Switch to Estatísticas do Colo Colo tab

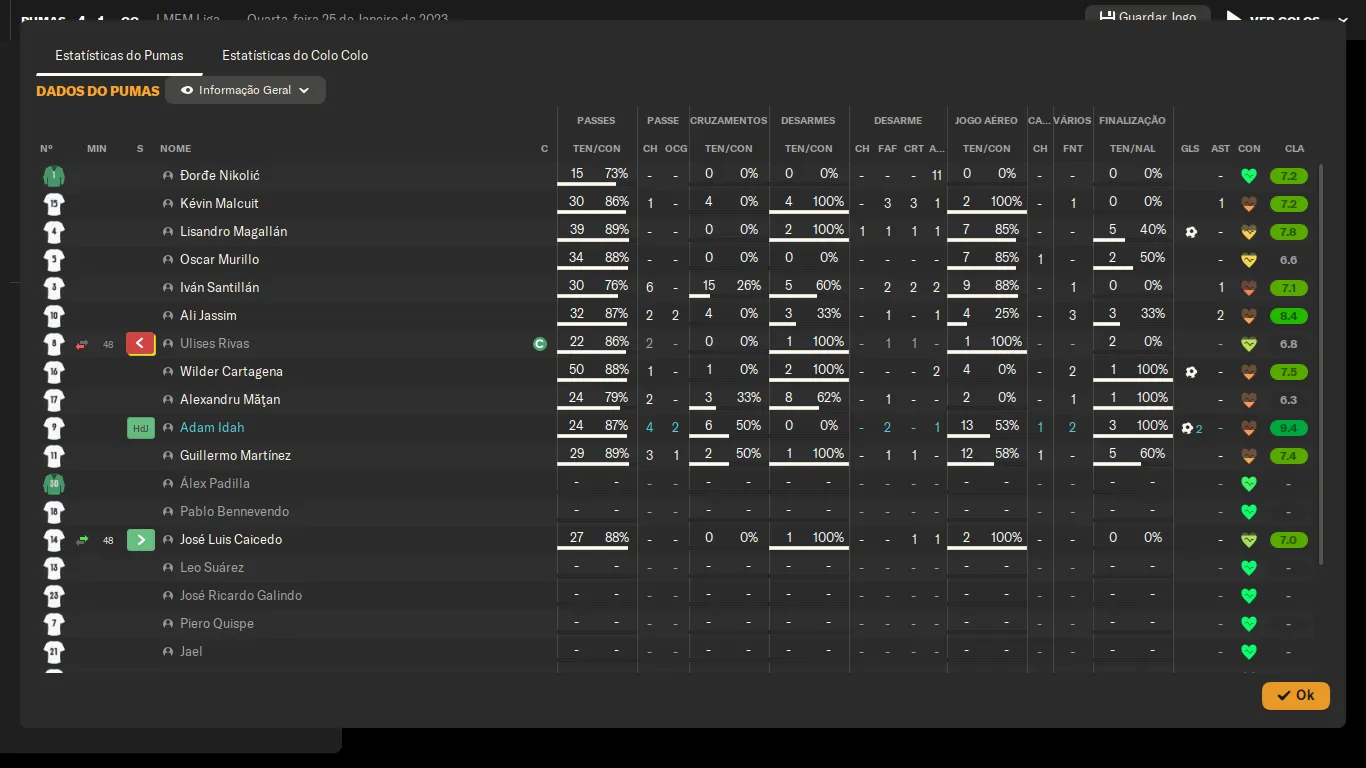pos(295,55)
